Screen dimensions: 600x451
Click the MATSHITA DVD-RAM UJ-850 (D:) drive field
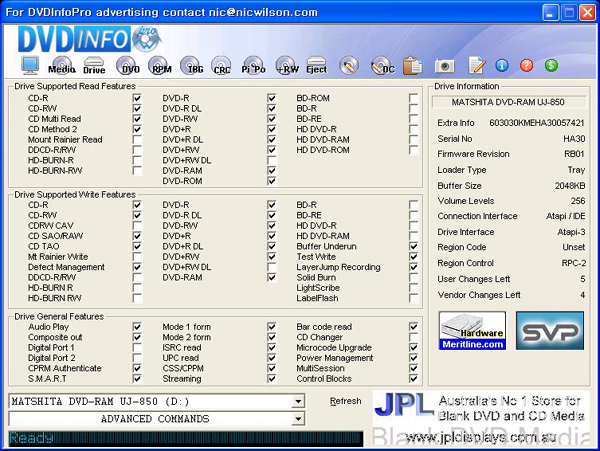click(x=157, y=401)
